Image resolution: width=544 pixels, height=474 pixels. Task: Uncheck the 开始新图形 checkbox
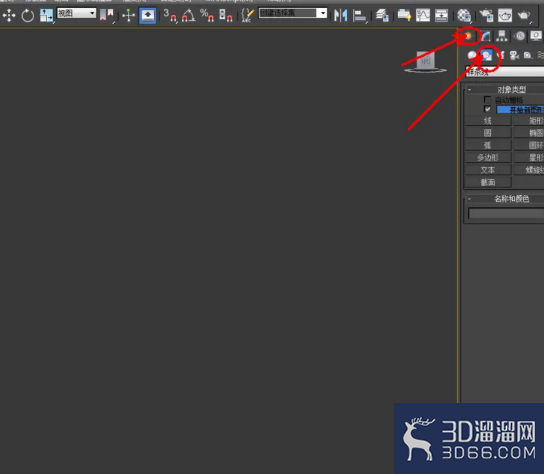click(x=487, y=109)
